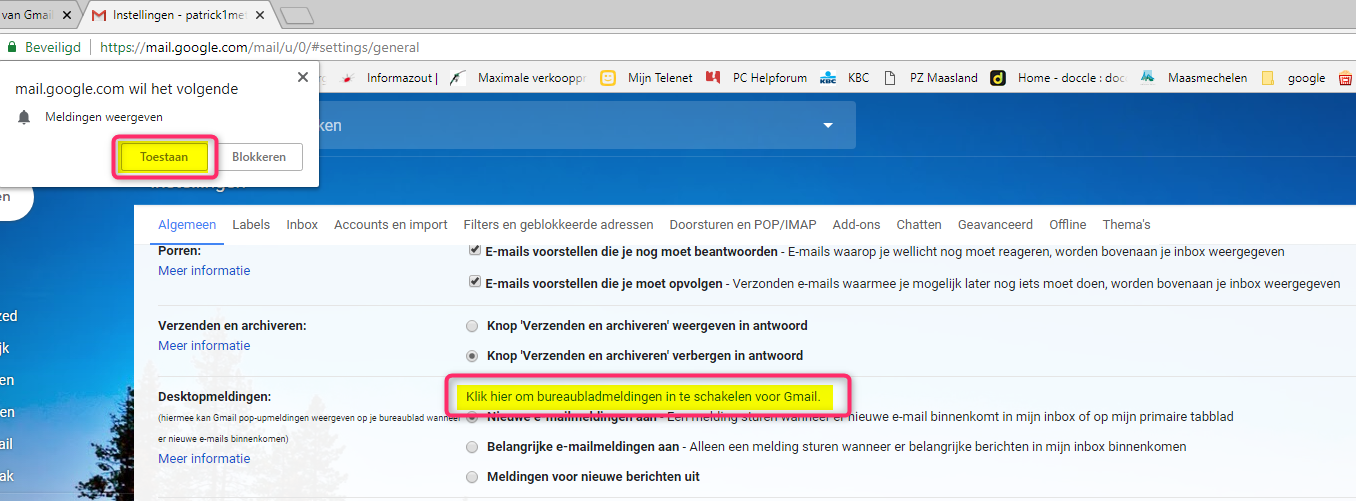The width and height of the screenshot is (1356, 501).
Task: Click the red shopping basket bookmark icon
Action: tap(1345, 77)
